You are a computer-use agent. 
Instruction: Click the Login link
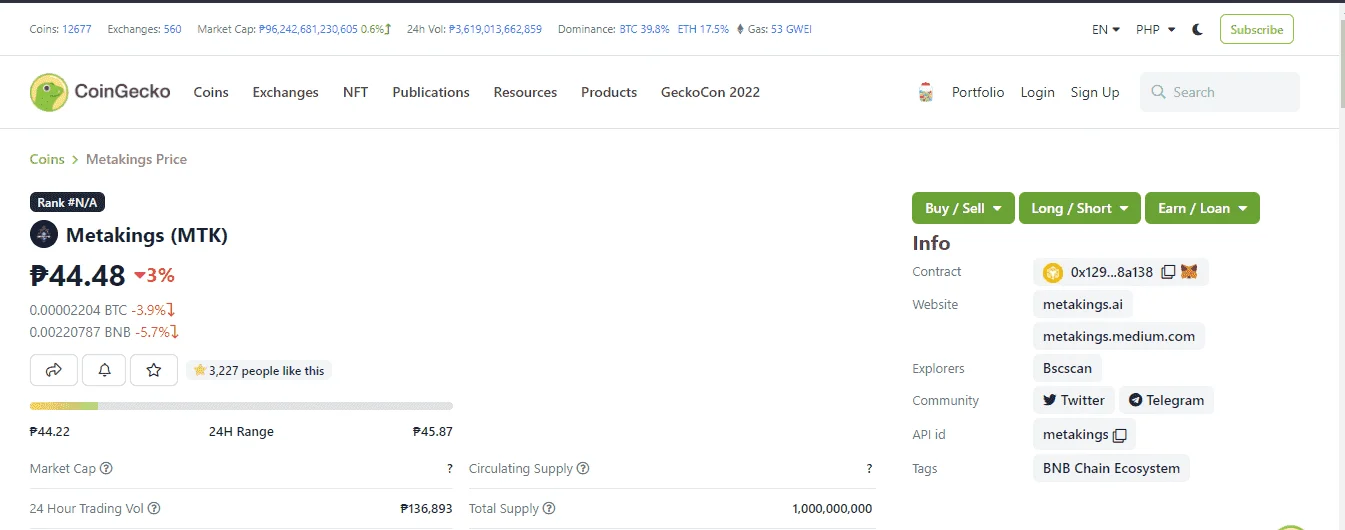coord(1037,92)
